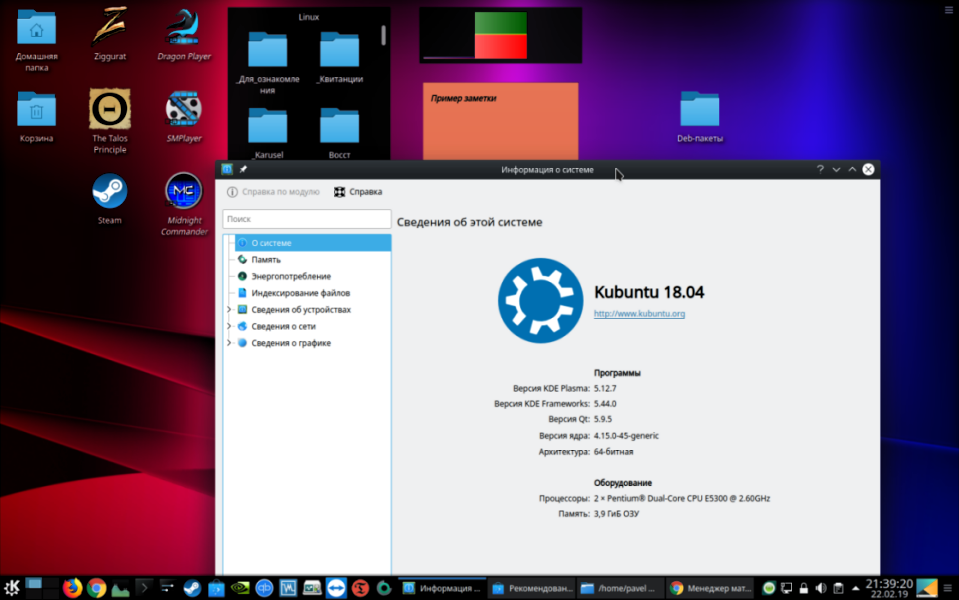Open the TeamViewer taskbar icon
The width and height of the screenshot is (959, 600).
[x=336, y=588]
